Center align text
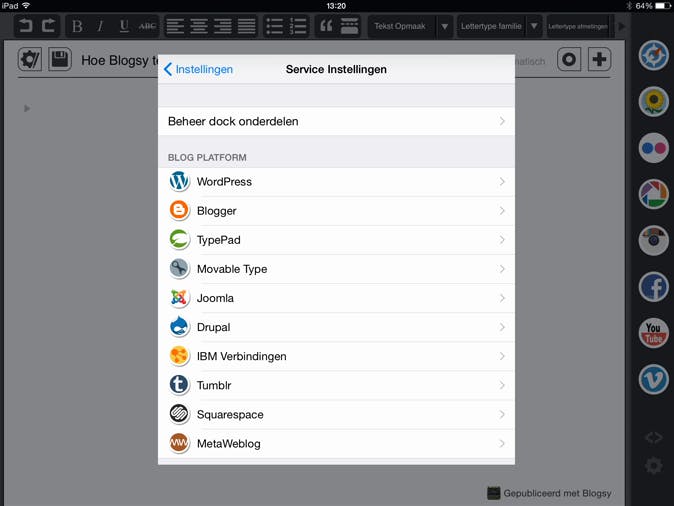Viewport: 674px width, 506px height. [x=199, y=26]
